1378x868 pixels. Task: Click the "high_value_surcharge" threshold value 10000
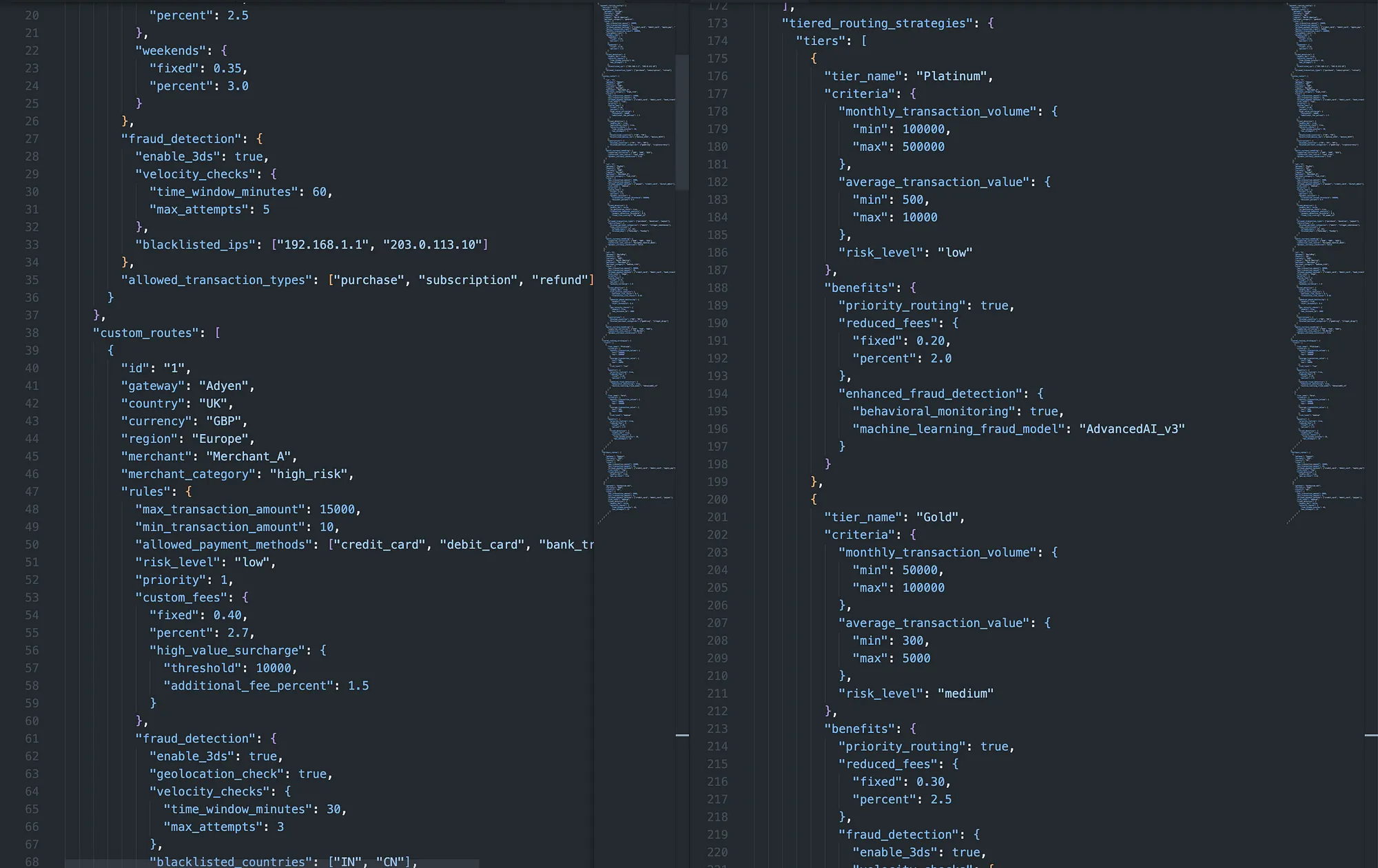coord(274,668)
